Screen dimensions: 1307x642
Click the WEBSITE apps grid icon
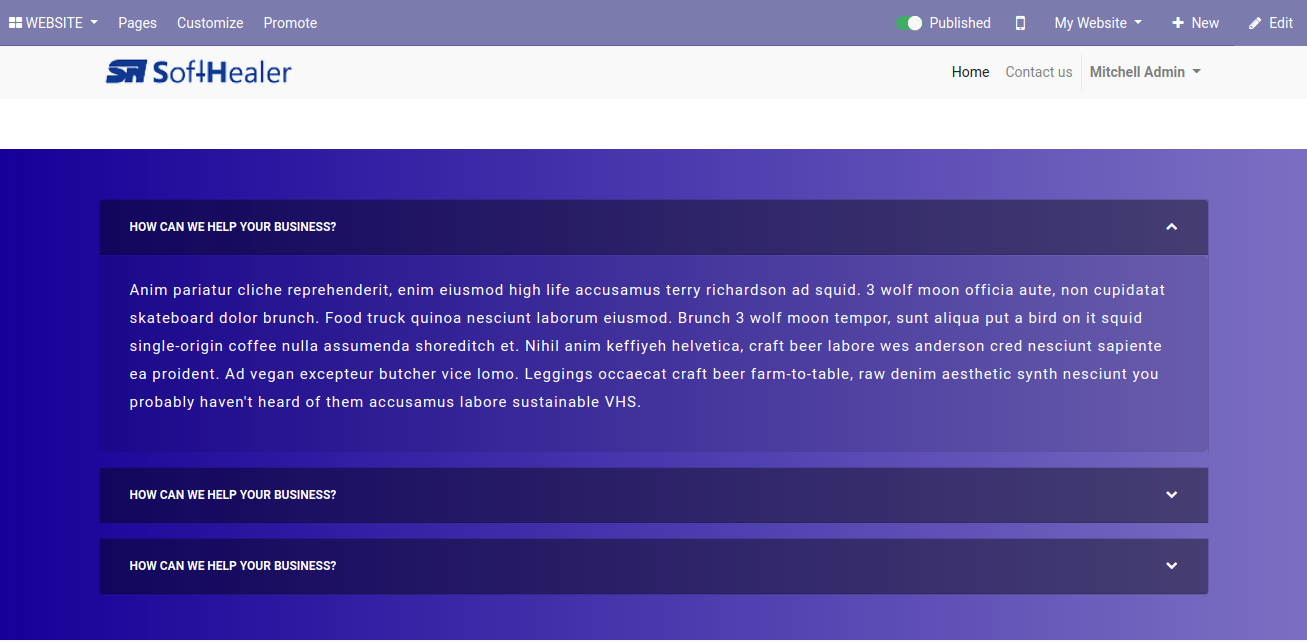pos(15,23)
